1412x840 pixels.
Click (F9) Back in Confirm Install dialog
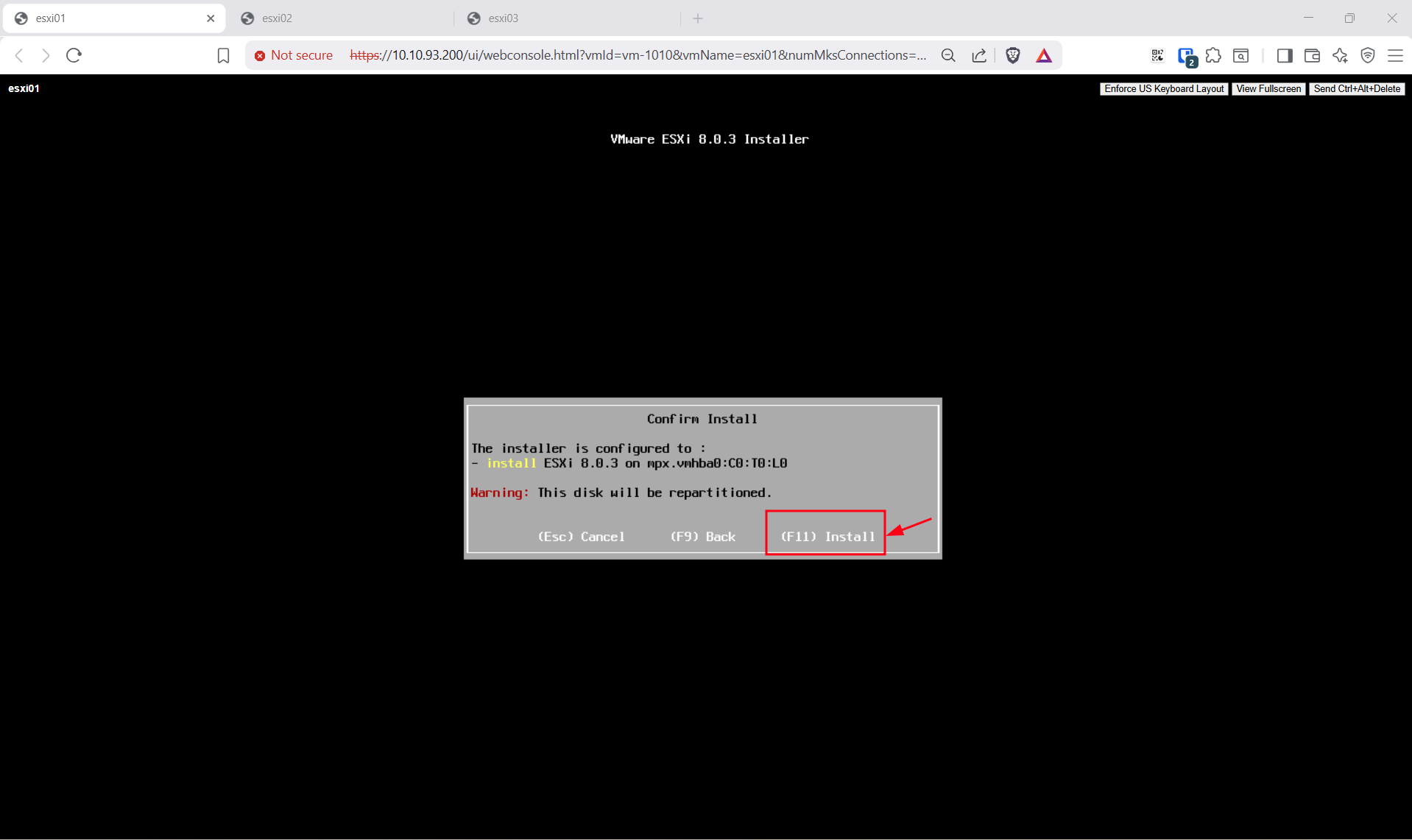coord(702,537)
